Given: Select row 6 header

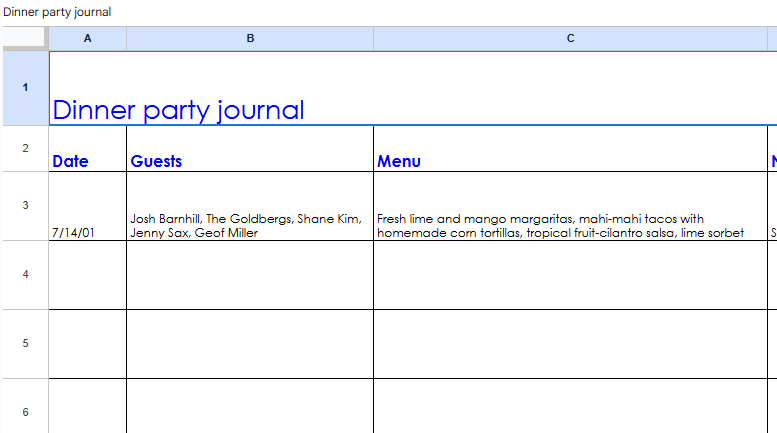Looking at the screenshot, I should pyautogui.click(x=24, y=410).
